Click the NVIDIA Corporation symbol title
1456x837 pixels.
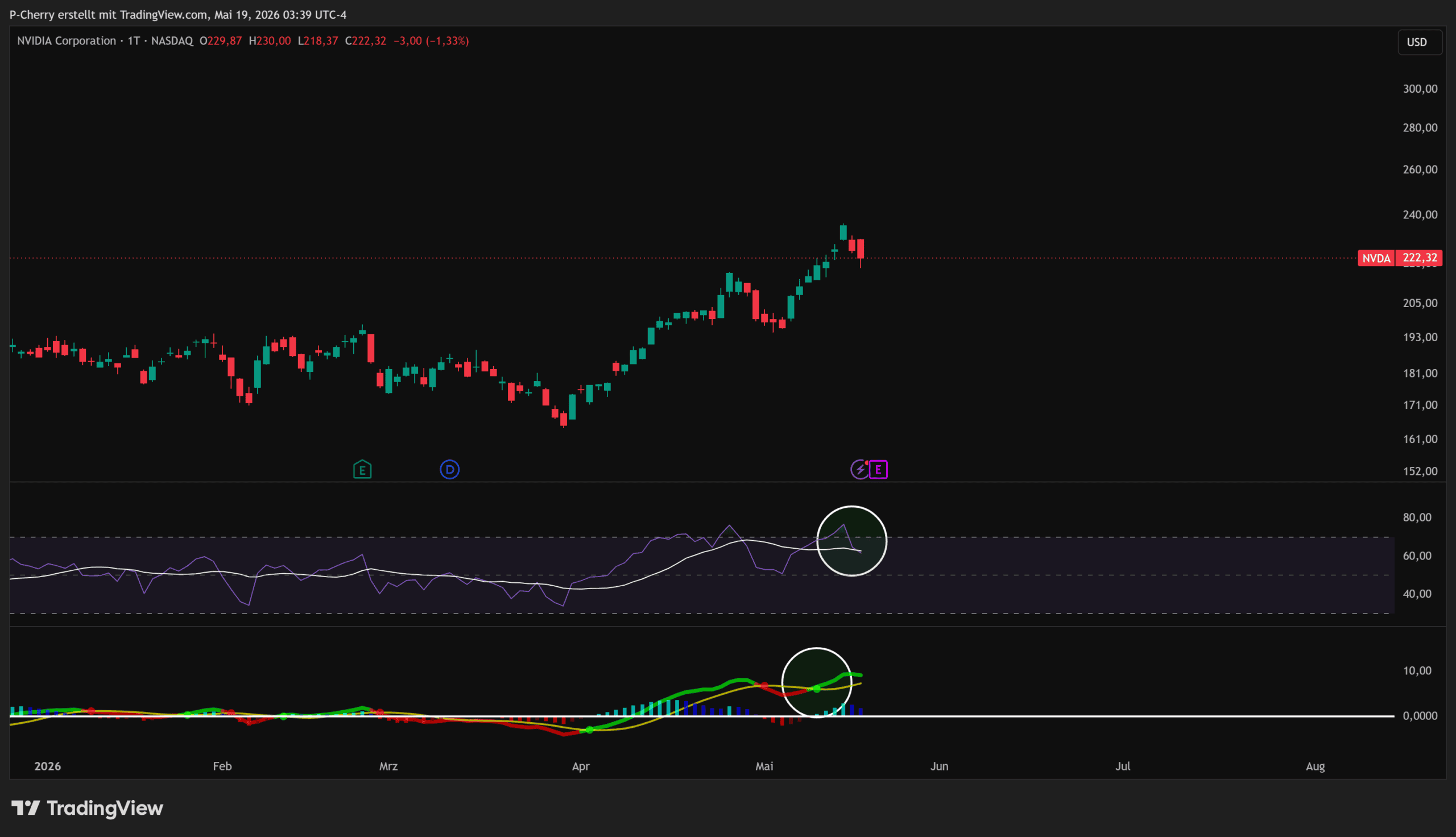click(x=67, y=41)
